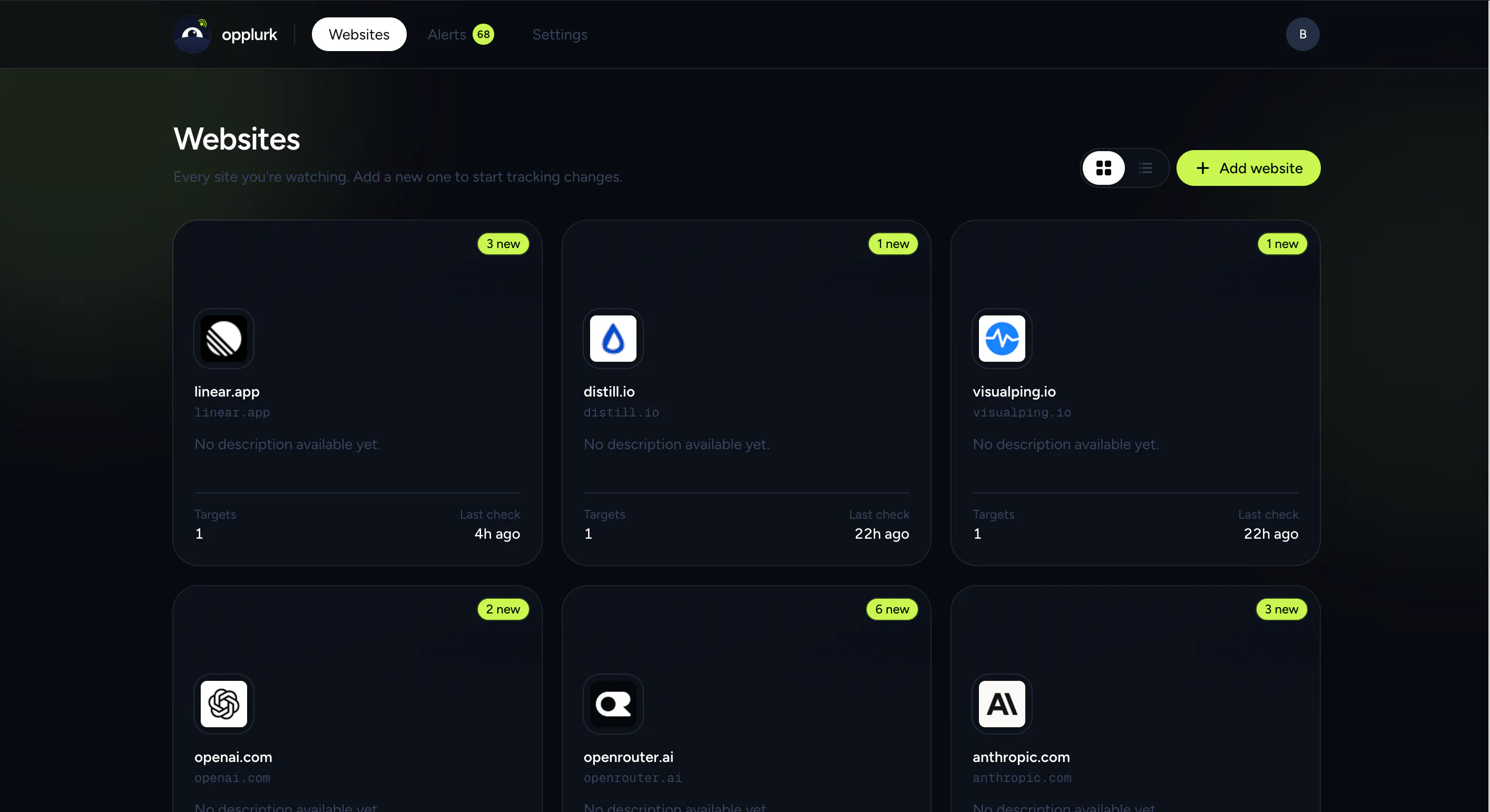Click the monospace distill.io URL text
This screenshot has width=1490, height=812.
621,412
